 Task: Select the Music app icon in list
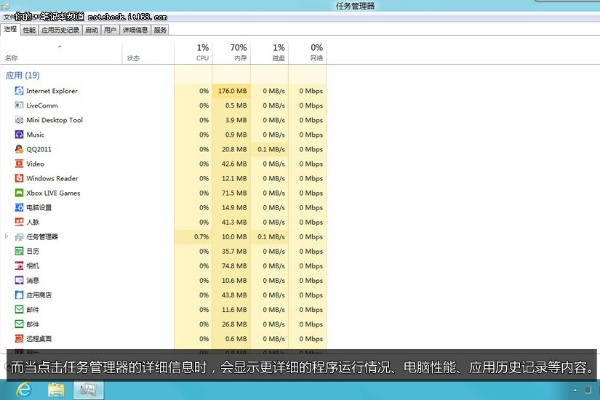click(19, 135)
